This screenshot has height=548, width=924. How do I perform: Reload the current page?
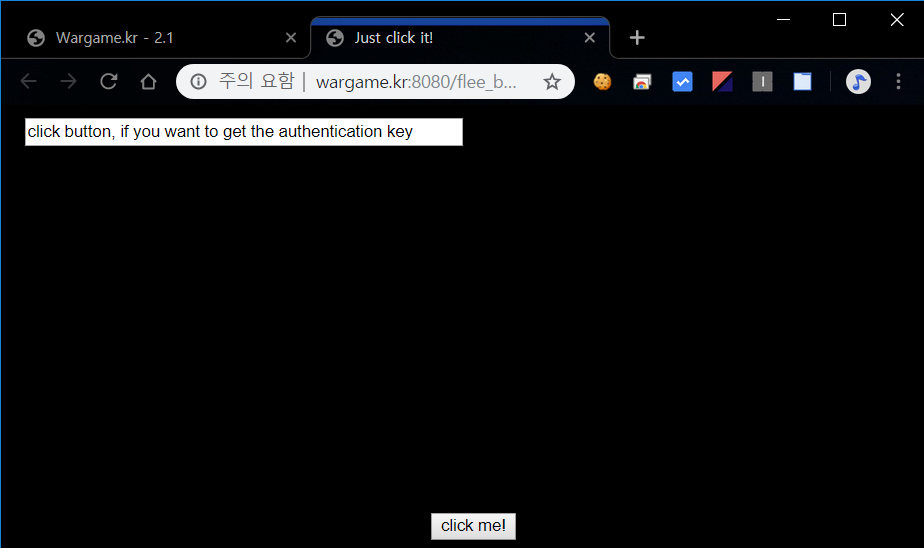pyautogui.click(x=108, y=81)
